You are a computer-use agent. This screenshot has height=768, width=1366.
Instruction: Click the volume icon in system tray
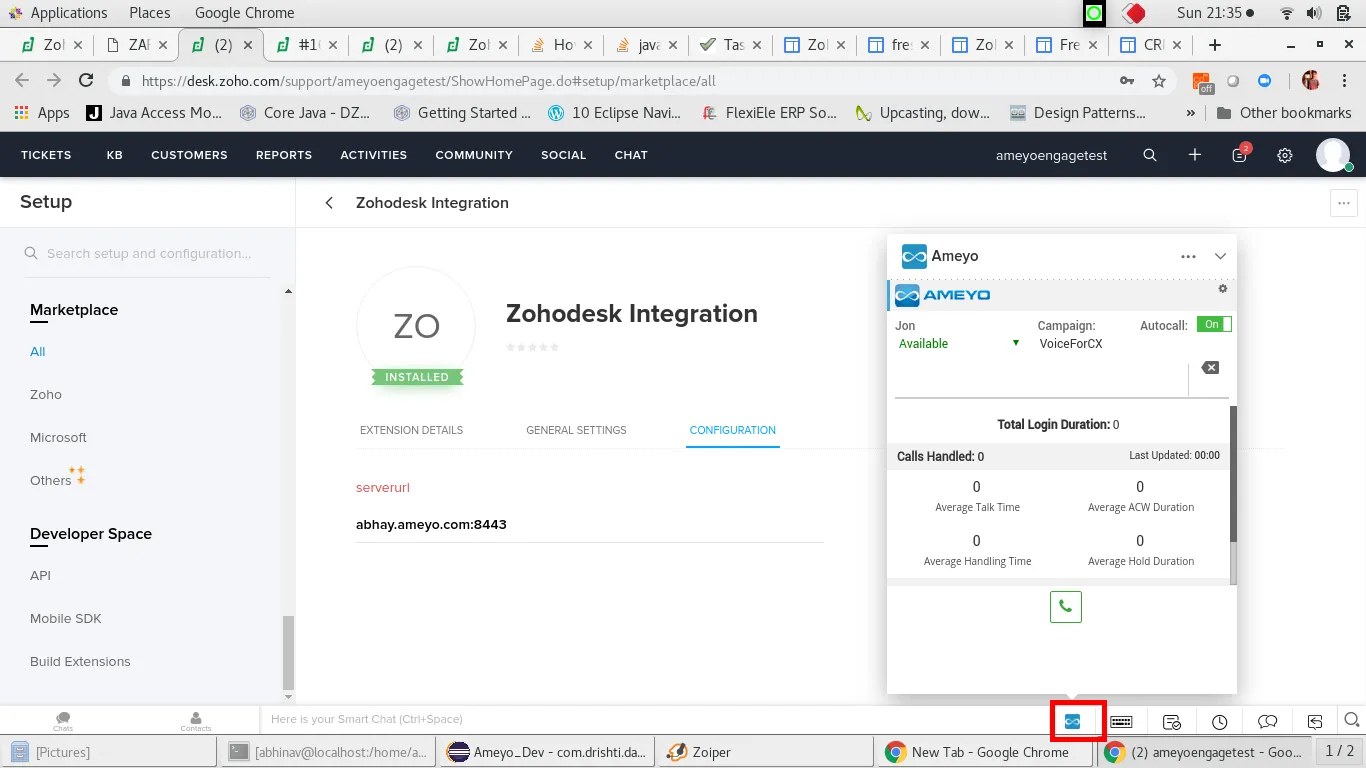(x=1314, y=13)
